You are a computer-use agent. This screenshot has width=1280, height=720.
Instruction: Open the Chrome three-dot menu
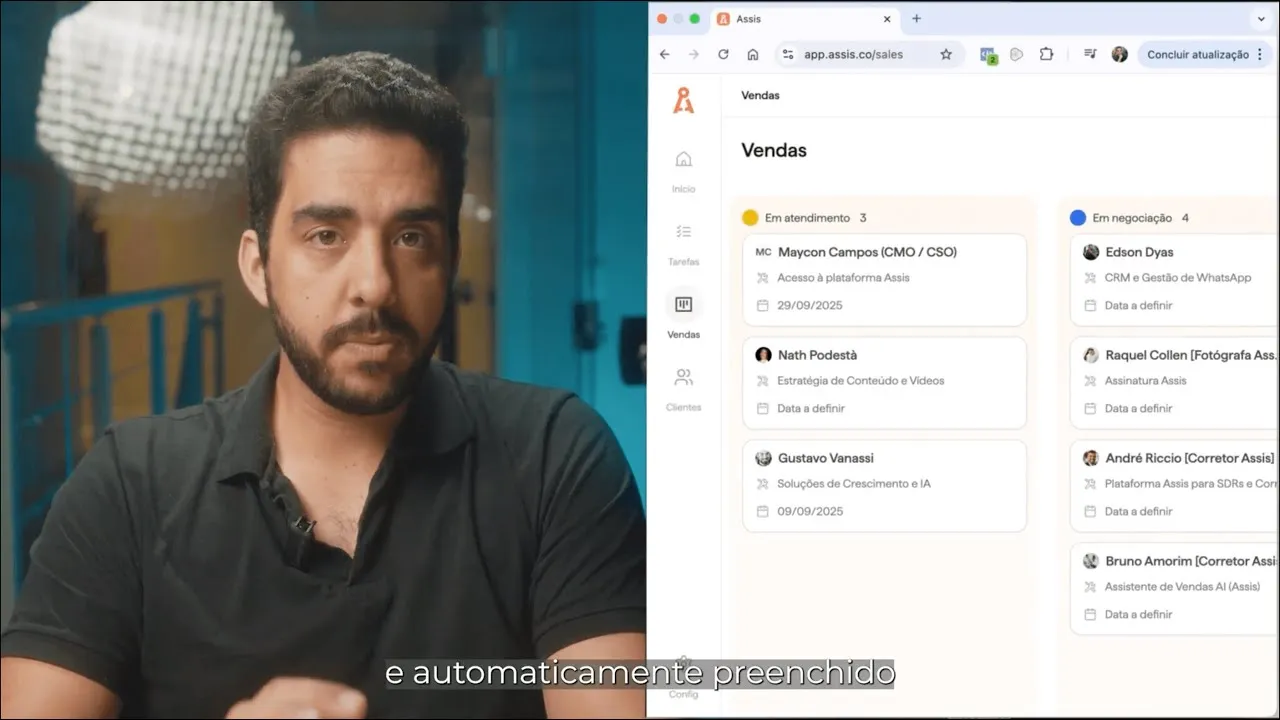click(x=1260, y=54)
